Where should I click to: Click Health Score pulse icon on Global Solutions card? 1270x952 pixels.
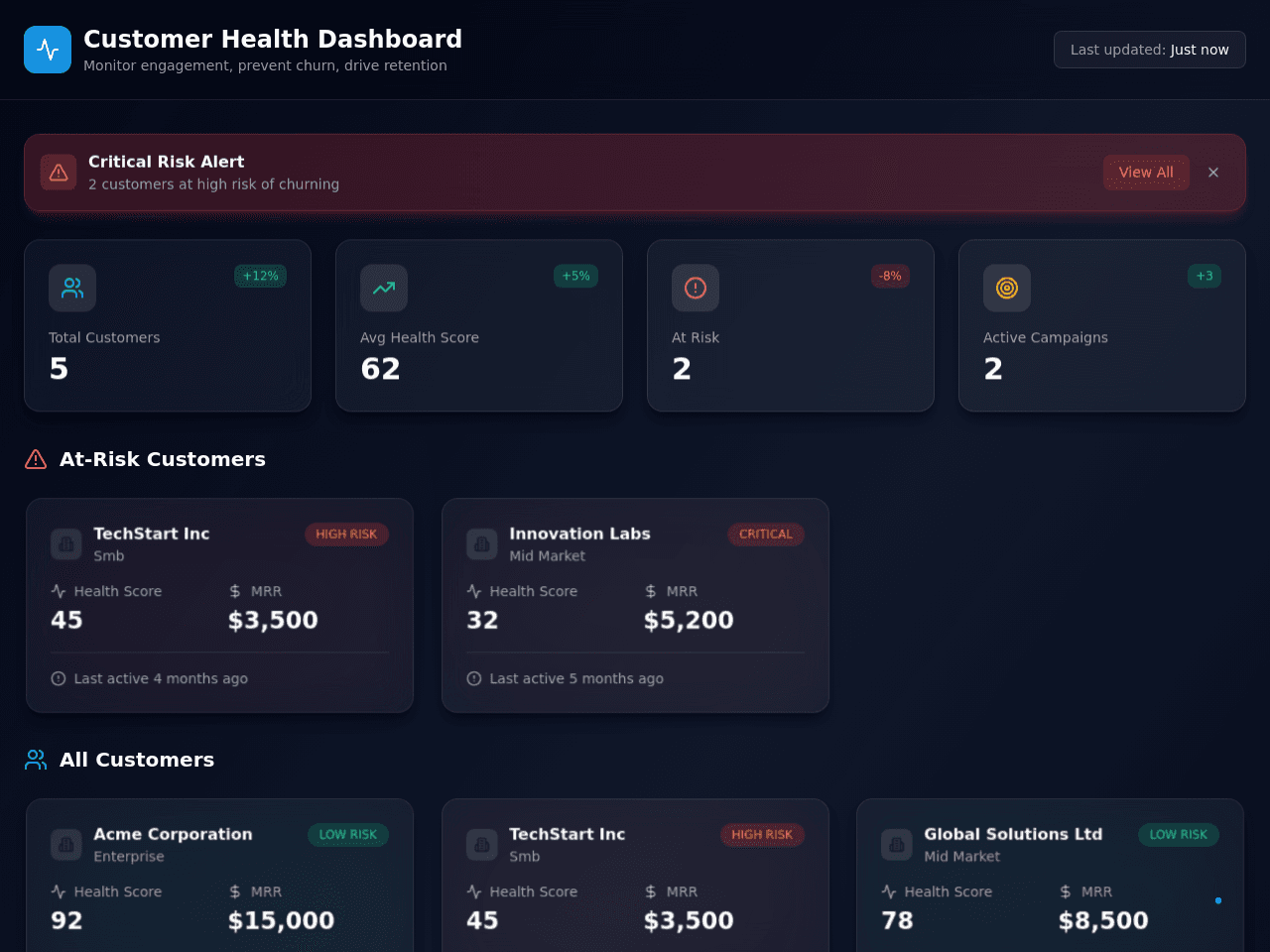tap(889, 892)
